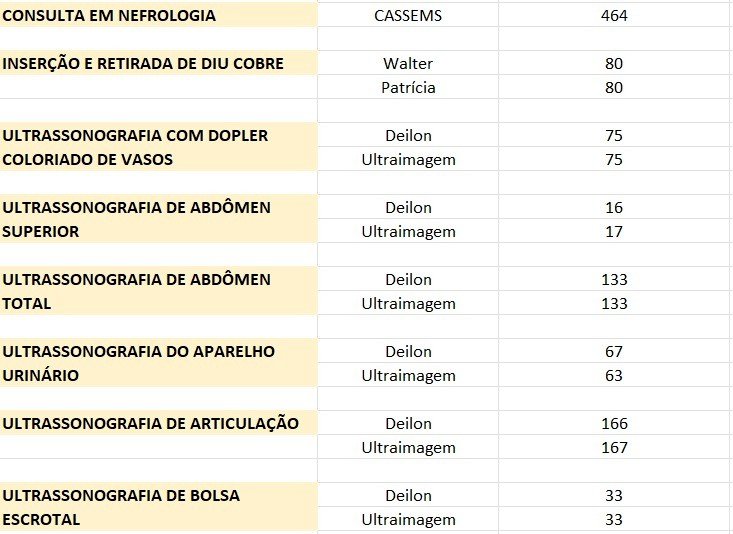
Task: Select the cell with value 167
Action: [x=614, y=447]
